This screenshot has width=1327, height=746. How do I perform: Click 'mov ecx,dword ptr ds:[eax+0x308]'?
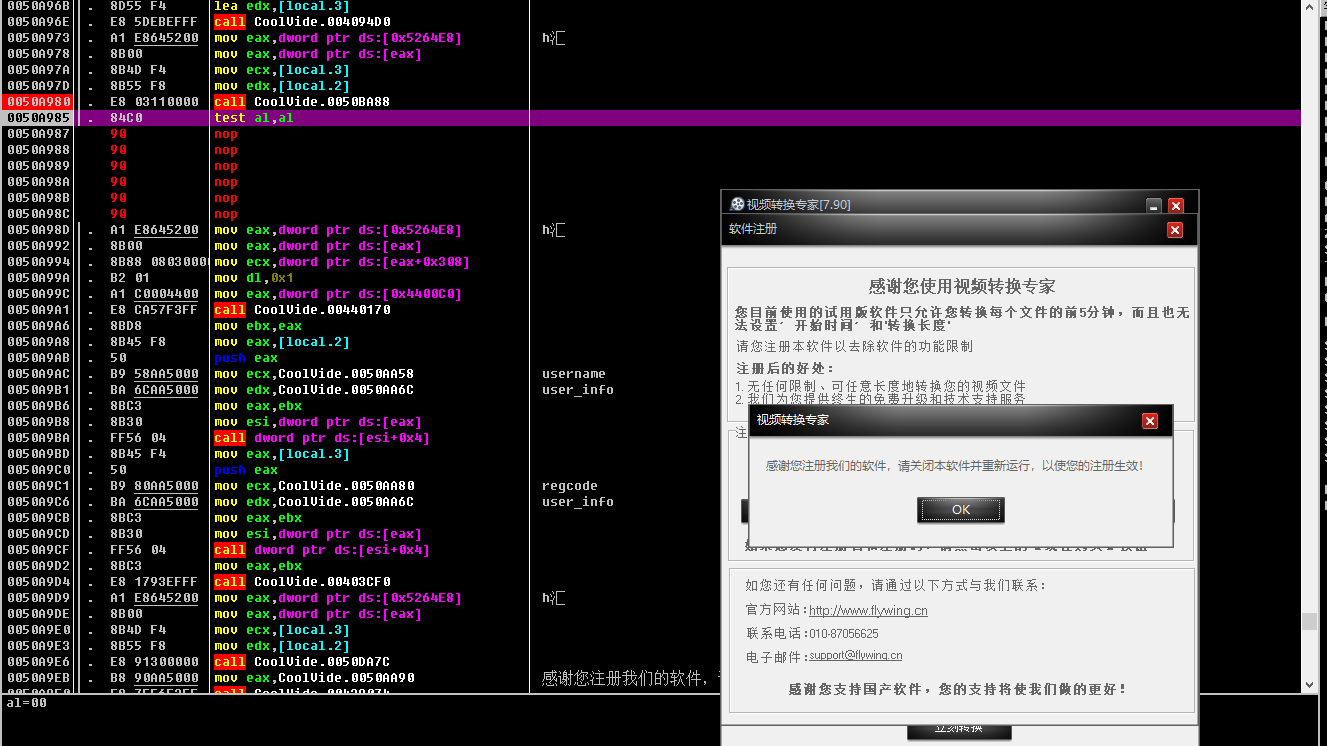point(342,262)
